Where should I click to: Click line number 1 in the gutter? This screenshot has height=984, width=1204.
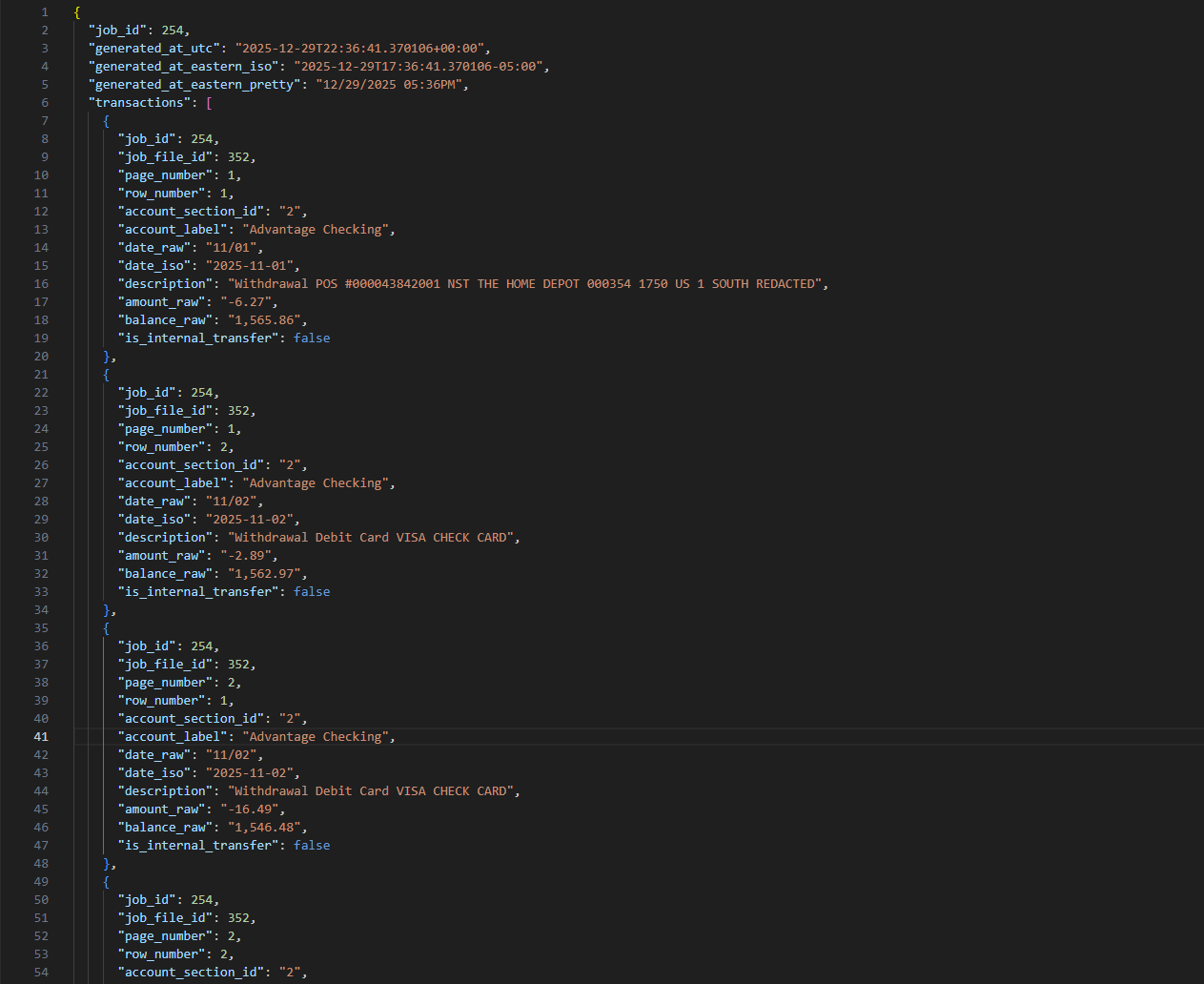click(44, 11)
